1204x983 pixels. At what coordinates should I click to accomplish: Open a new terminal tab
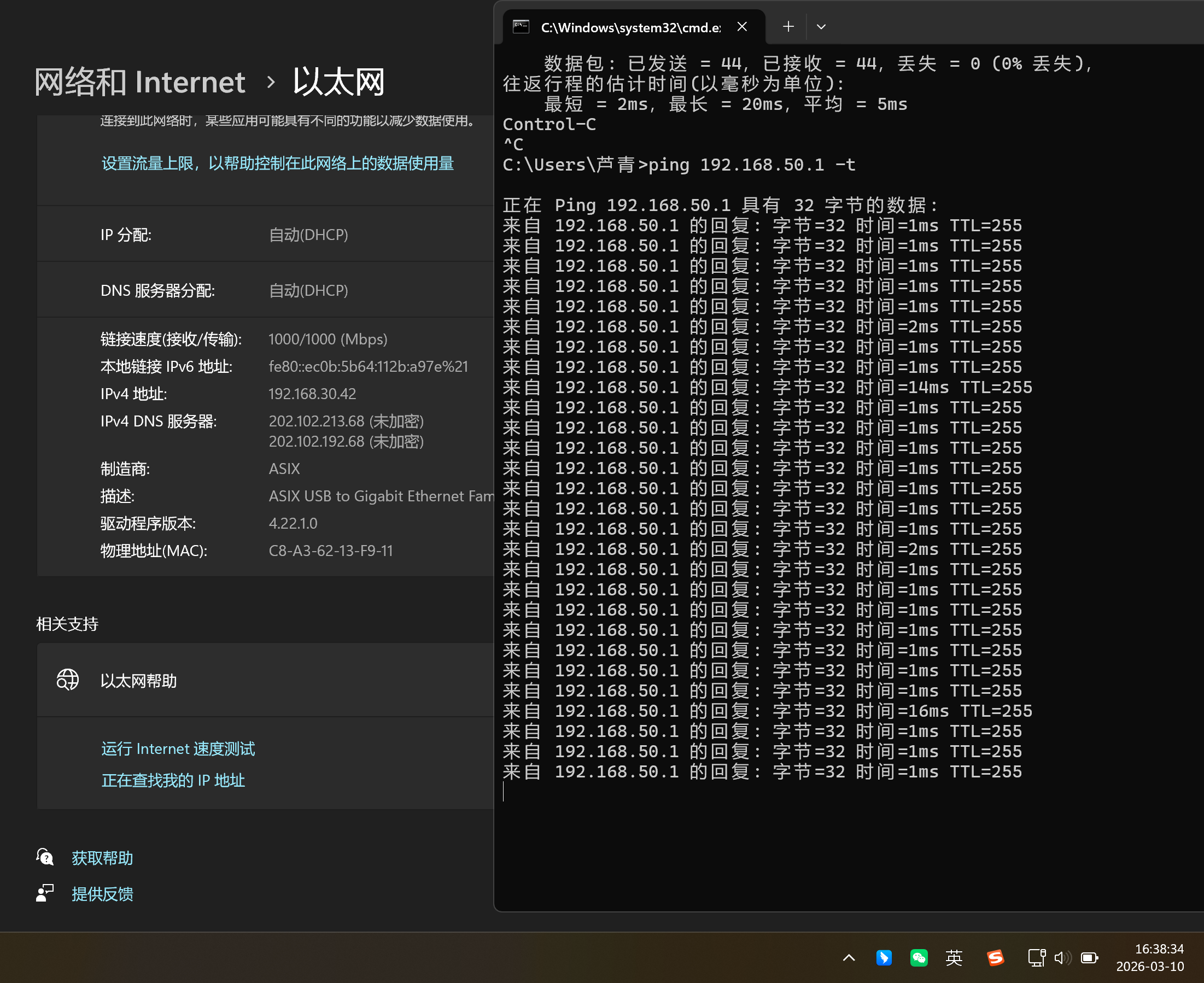(788, 27)
